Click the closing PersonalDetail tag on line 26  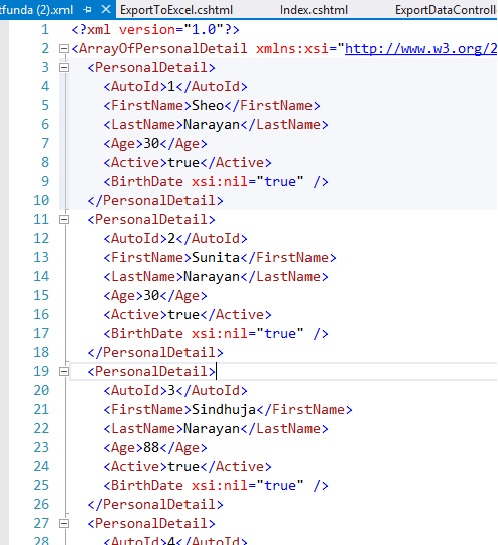click(x=155, y=504)
